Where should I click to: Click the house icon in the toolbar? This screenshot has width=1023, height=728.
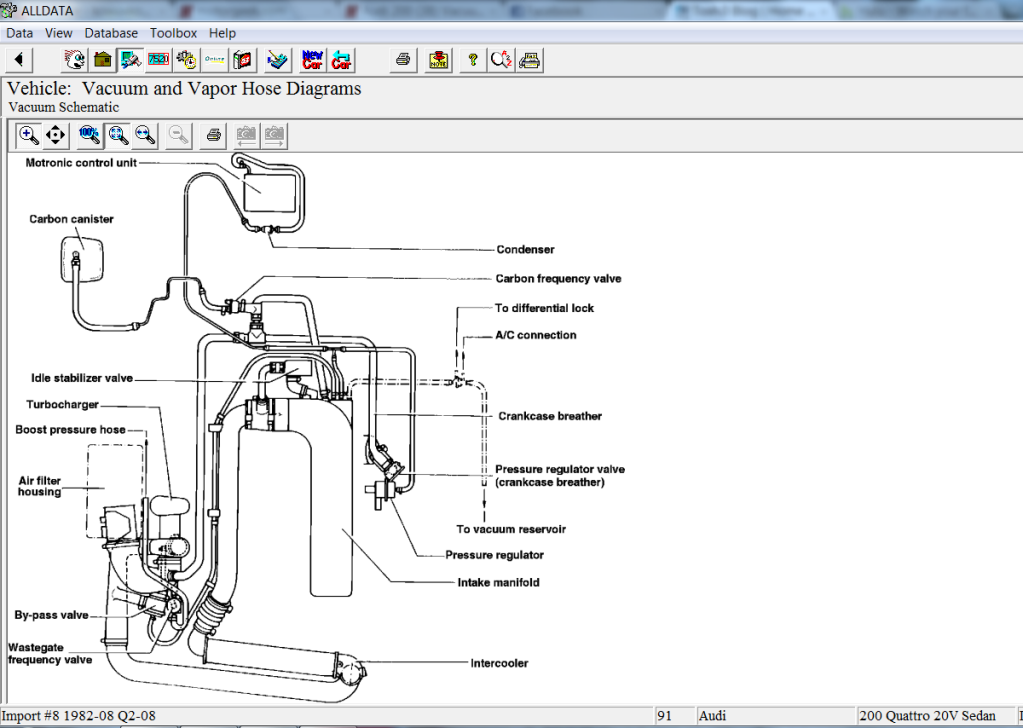click(102, 60)
